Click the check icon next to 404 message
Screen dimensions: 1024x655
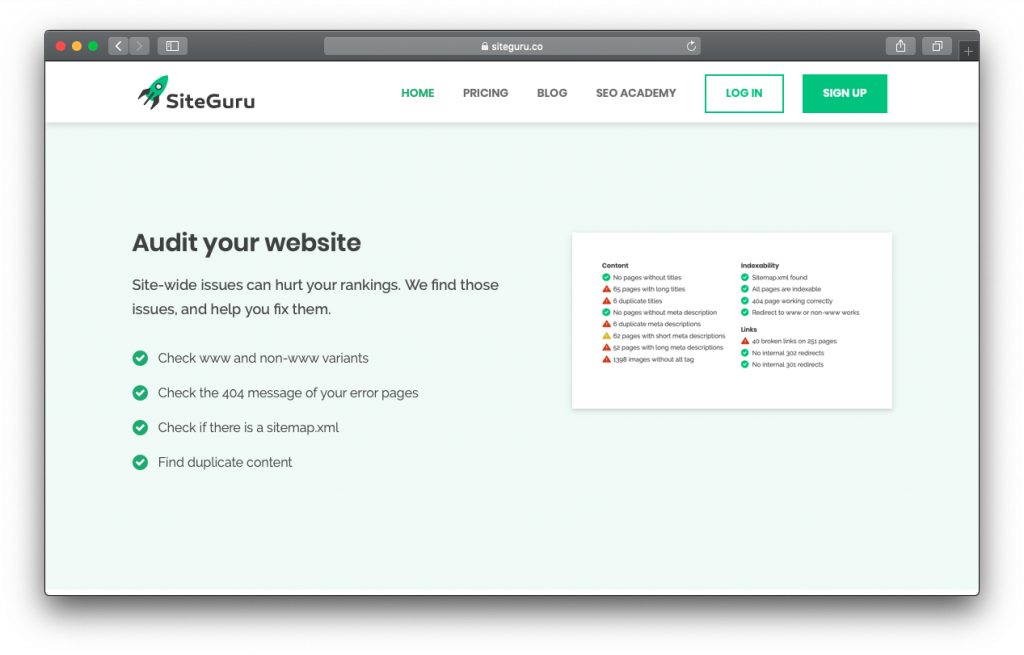140,392
